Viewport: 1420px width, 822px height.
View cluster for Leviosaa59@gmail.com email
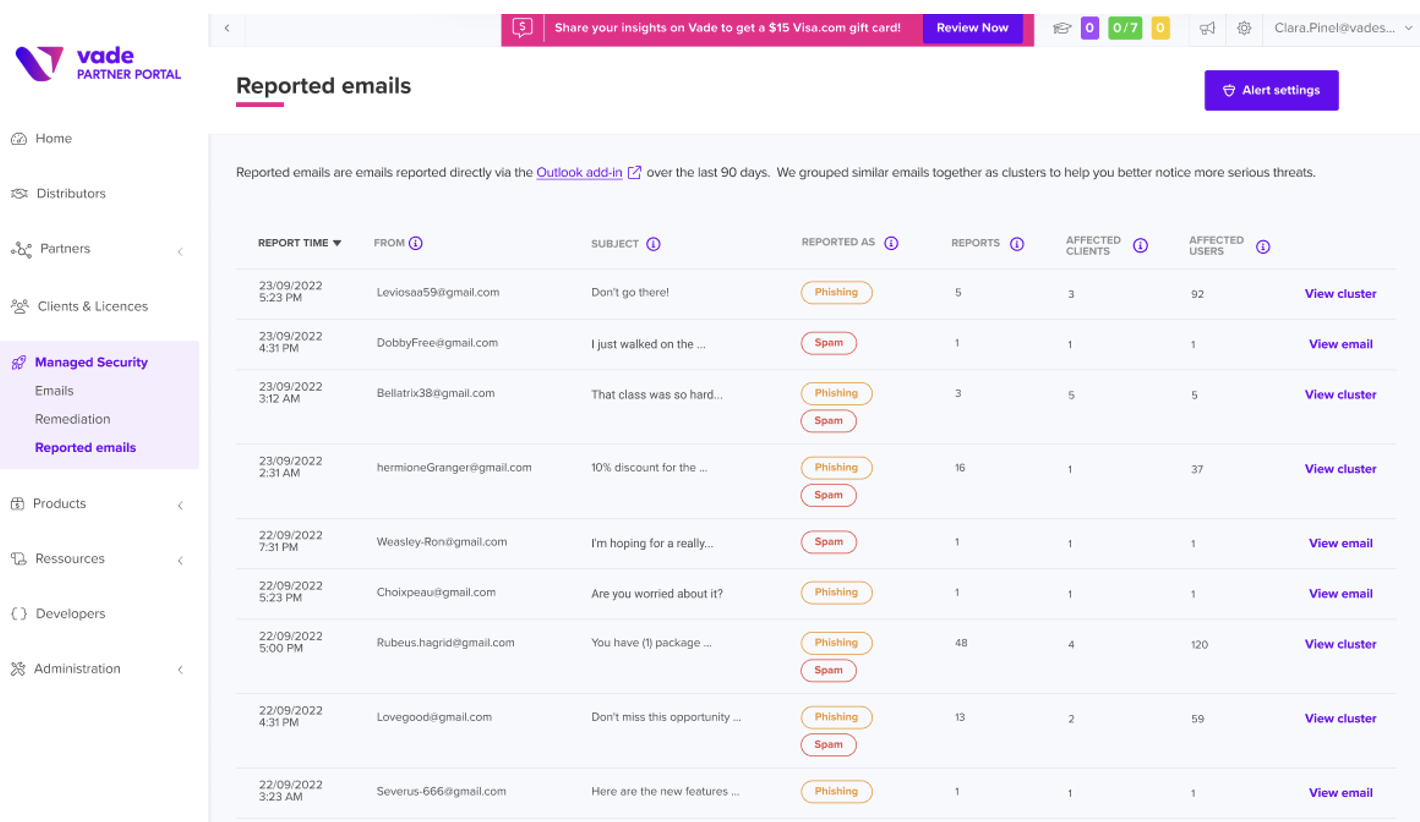[x=1340, y=294]
